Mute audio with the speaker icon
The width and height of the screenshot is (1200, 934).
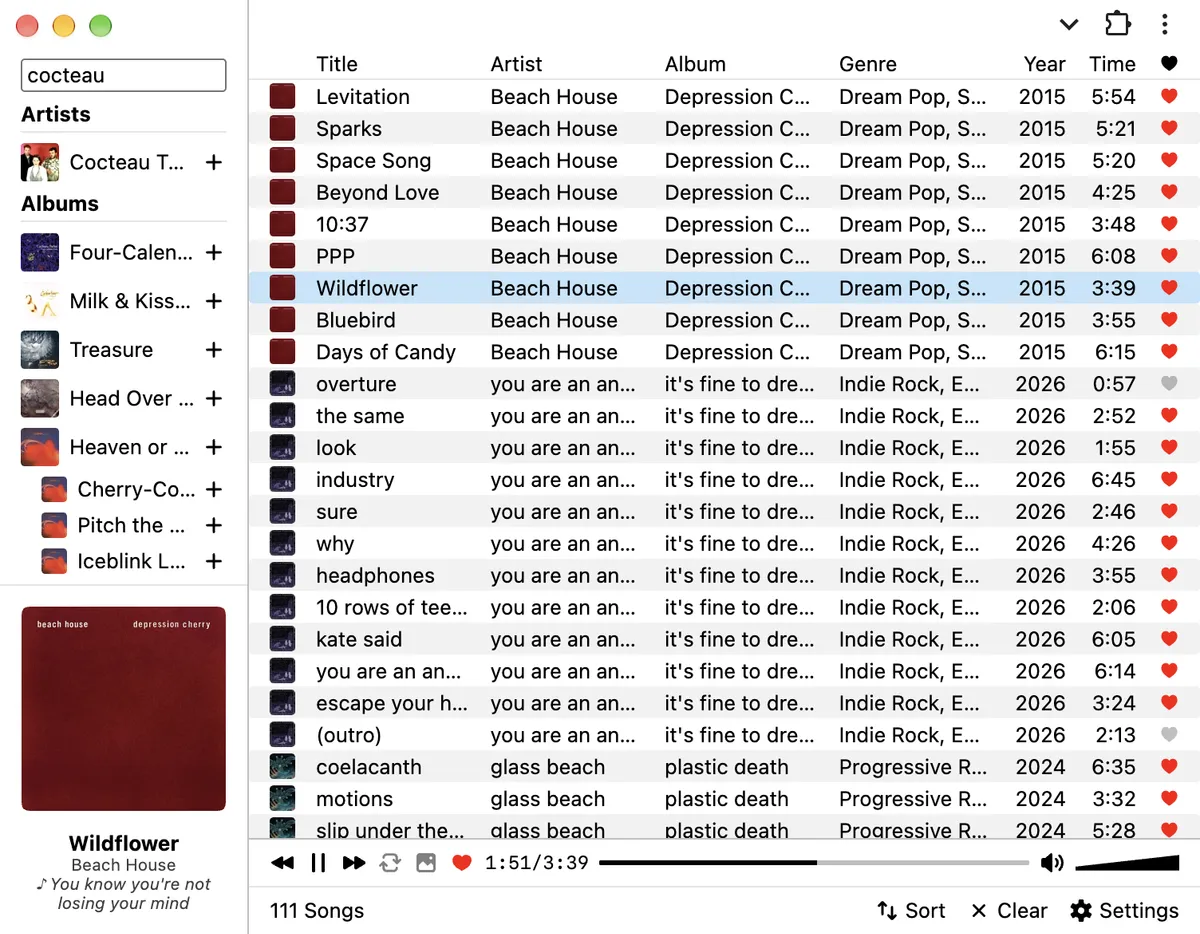tap(1052, 863)
